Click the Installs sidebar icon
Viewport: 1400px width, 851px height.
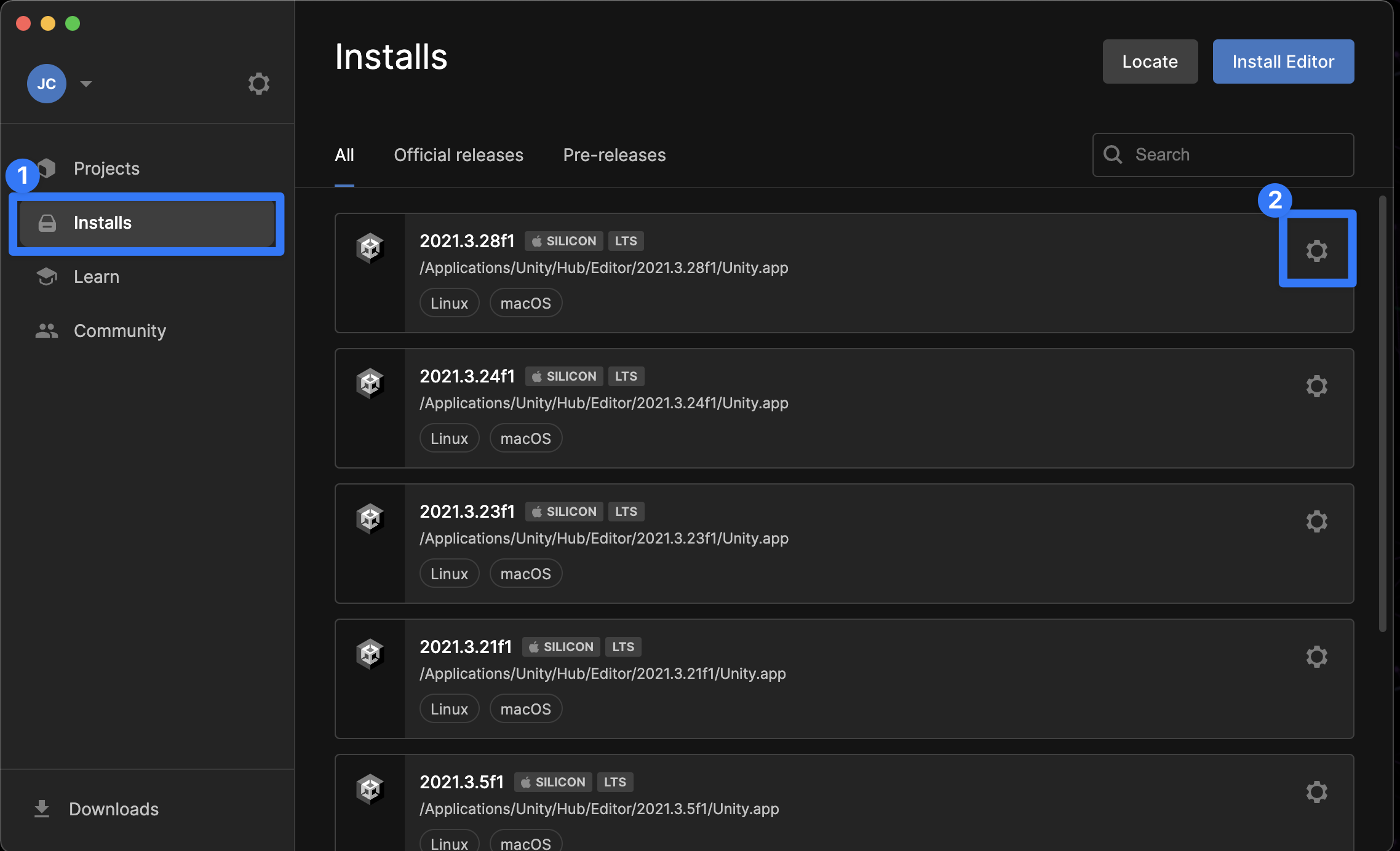(x=46, y=221)
